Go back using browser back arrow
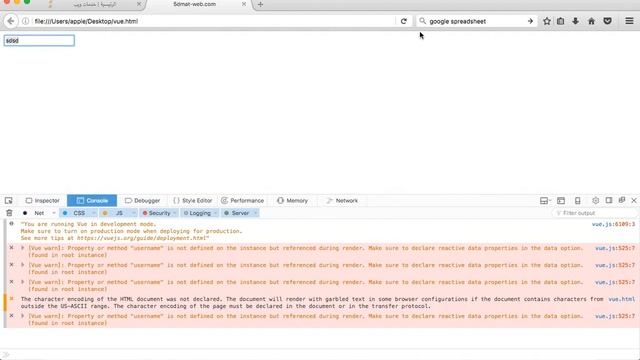 [11, 21]
